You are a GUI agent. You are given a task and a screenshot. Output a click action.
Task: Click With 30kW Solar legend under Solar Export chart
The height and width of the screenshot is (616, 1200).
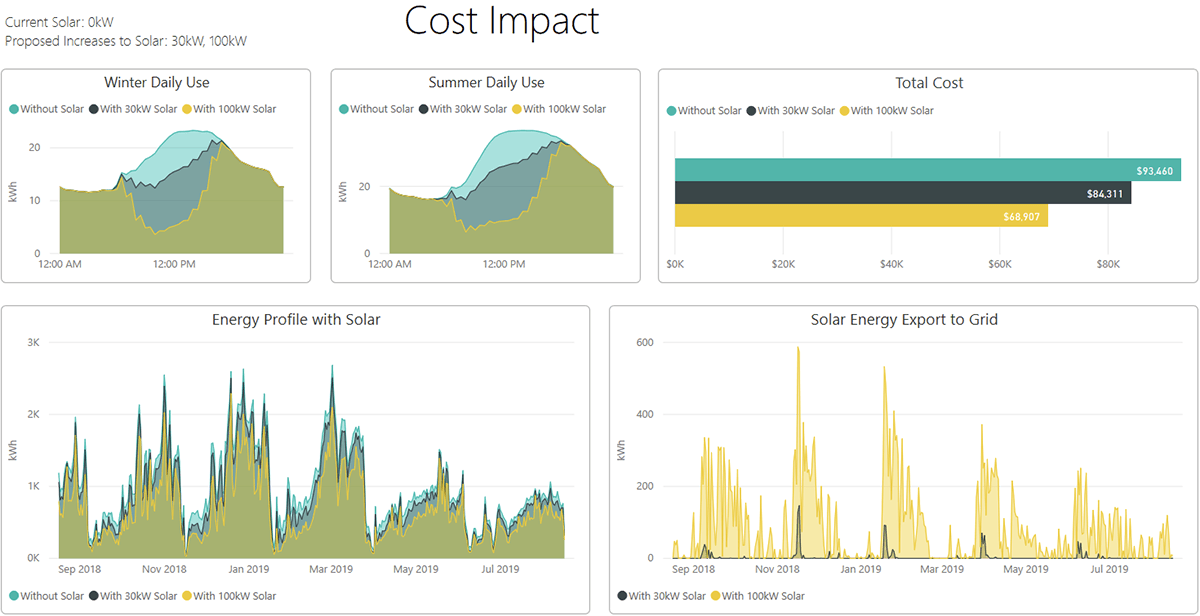[667, 596]
